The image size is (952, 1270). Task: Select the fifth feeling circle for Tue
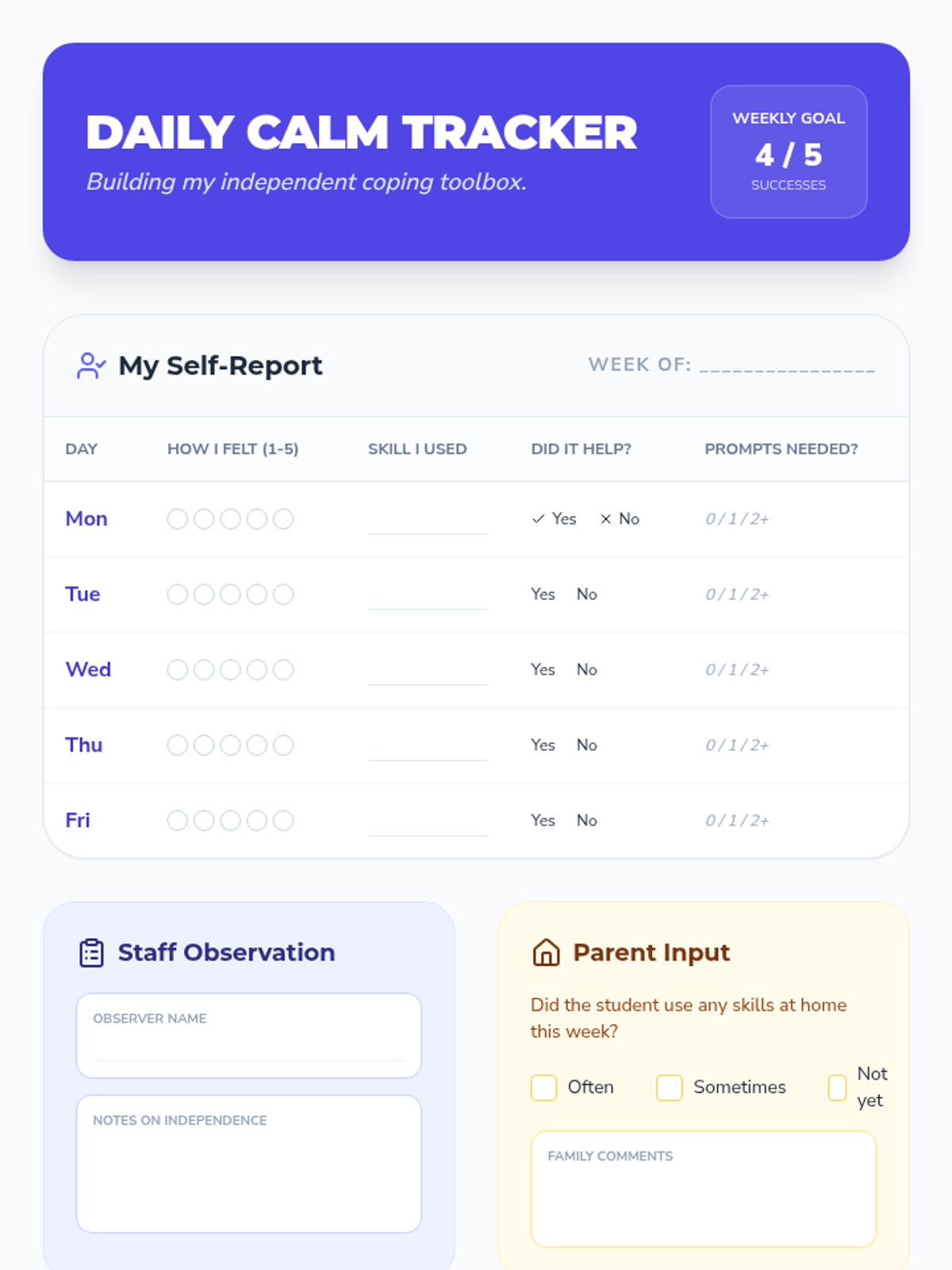click(283, 595)
